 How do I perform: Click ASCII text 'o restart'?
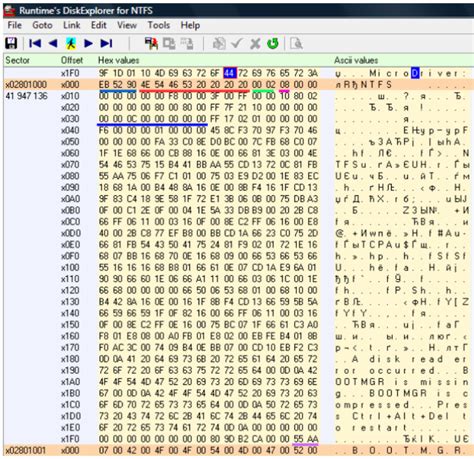pyautogui.click(x=371, y=428)
